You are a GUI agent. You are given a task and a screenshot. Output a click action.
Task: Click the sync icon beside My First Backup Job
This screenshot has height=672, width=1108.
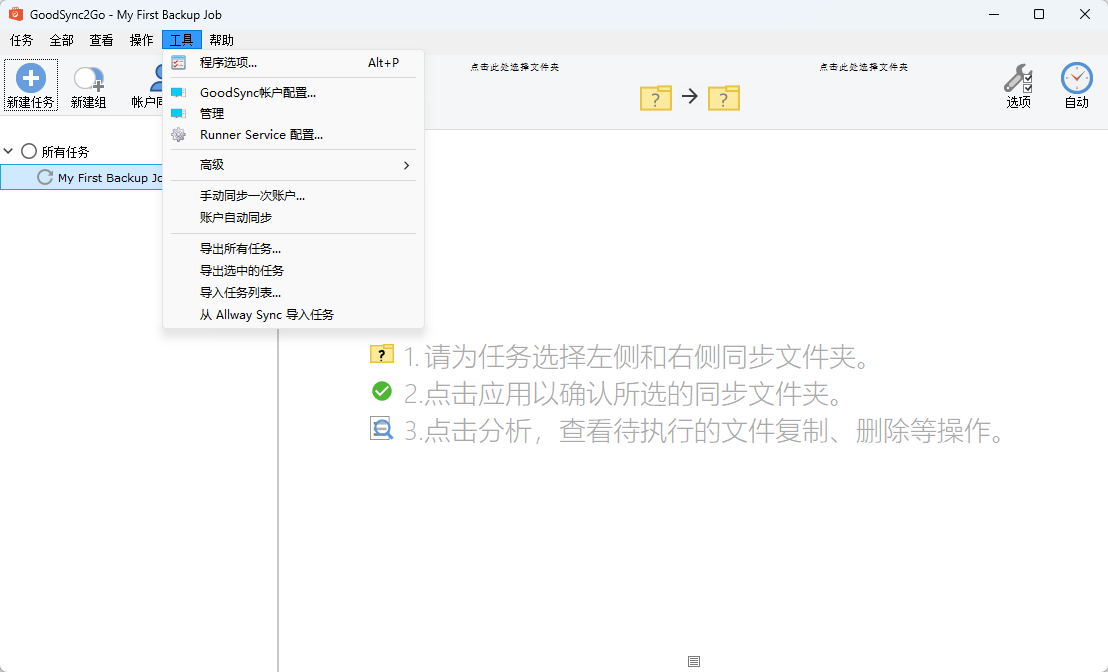tap(45, 177)
